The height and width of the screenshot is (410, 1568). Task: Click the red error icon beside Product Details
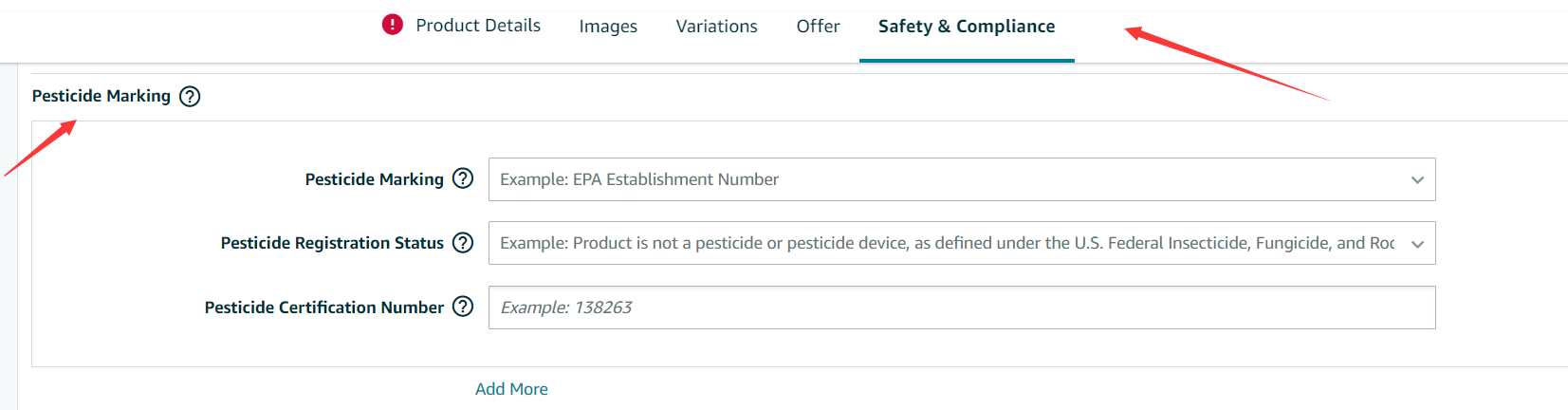pos(392,25)
